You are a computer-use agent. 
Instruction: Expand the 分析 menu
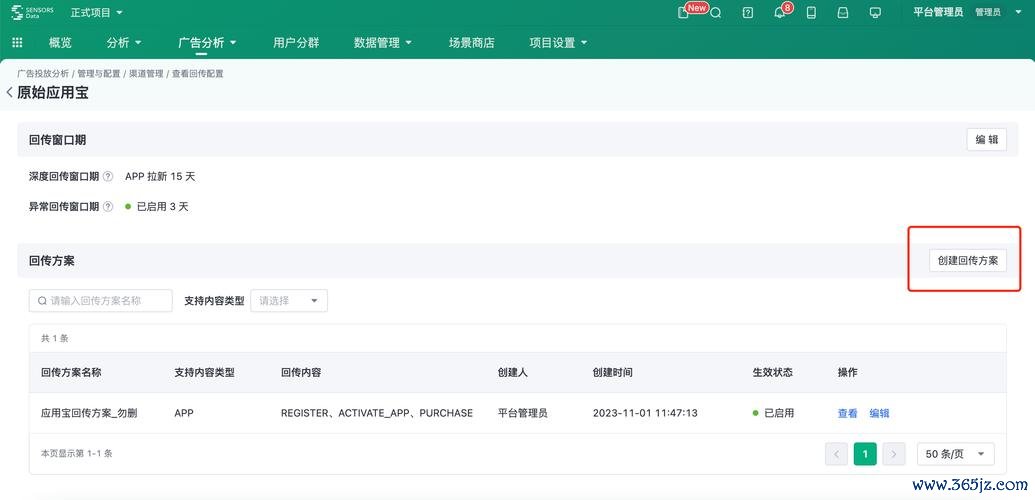(x=124, y=43)
